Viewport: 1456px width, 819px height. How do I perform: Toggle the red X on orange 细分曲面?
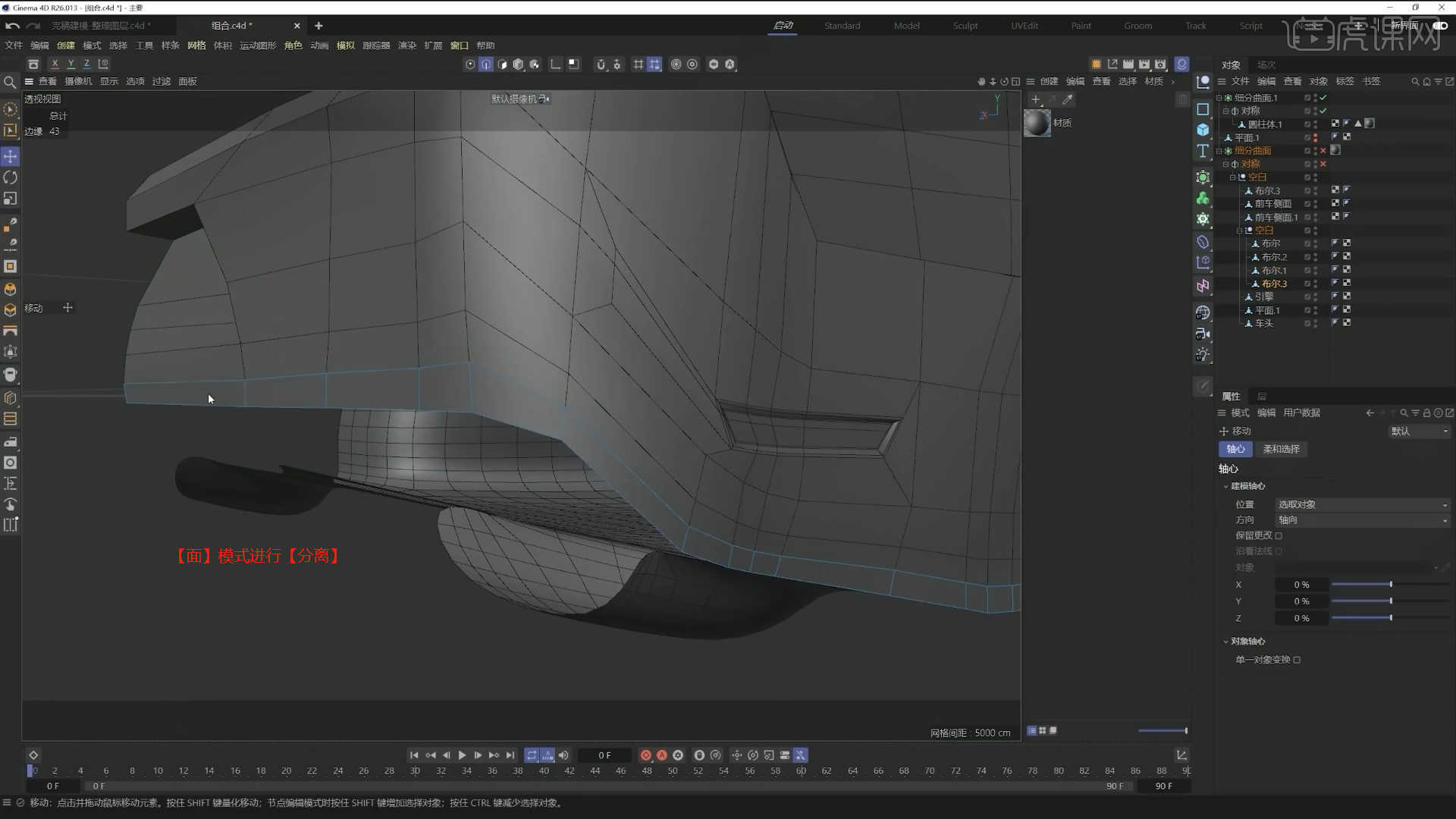1323,151
